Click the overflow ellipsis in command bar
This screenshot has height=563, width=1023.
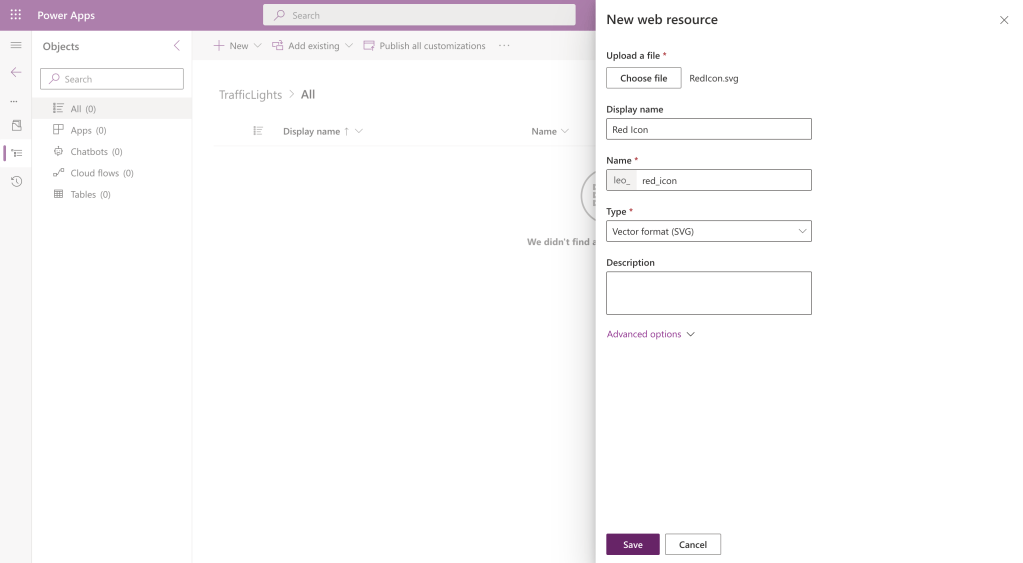tap(504, 46)
